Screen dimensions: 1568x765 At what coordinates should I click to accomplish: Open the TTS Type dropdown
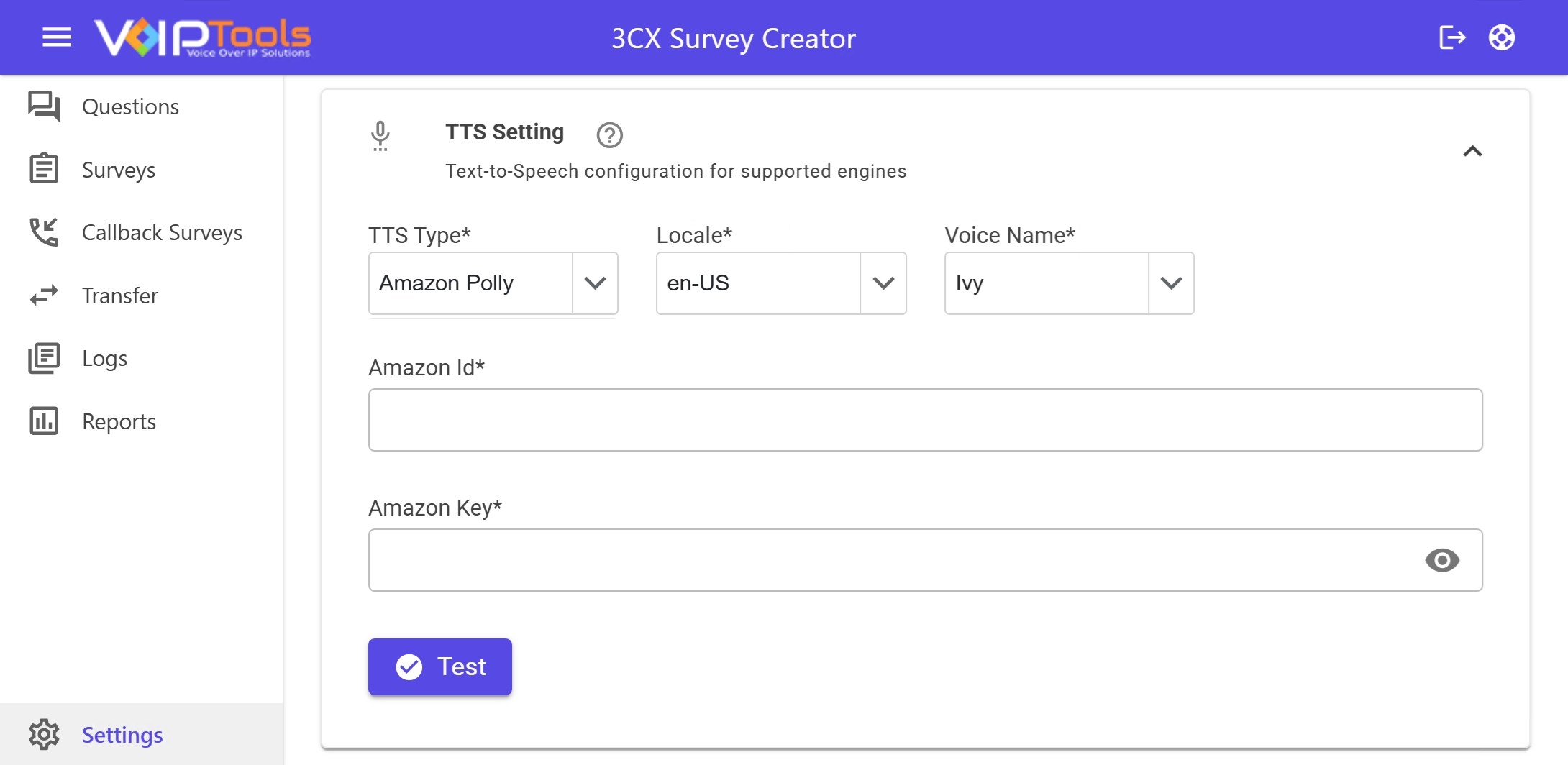tap(493, 283)
